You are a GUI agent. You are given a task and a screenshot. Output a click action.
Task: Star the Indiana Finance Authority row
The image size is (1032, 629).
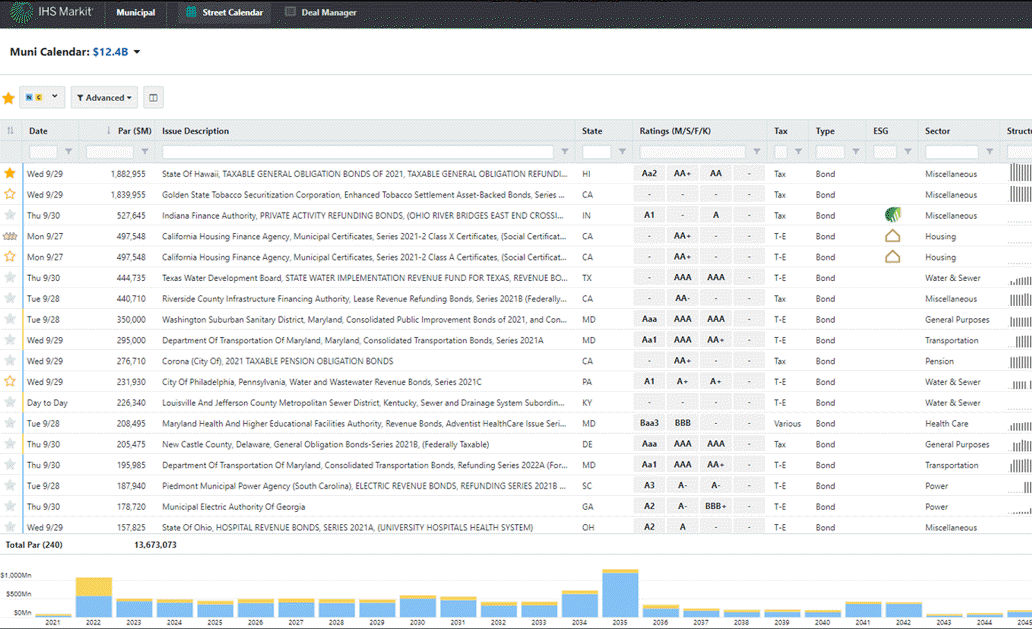point(10,214)
